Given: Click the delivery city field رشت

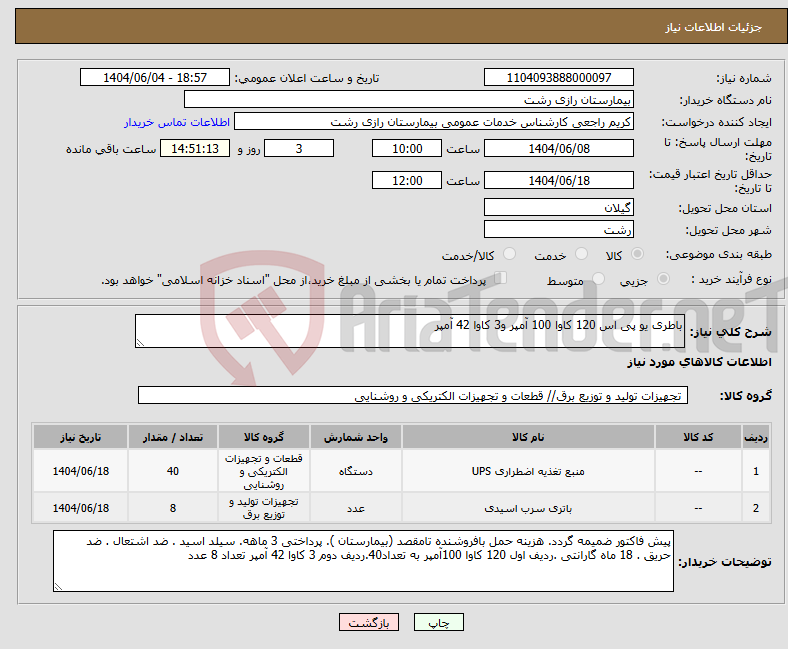Looking at the screenshot, I should 559,229.
